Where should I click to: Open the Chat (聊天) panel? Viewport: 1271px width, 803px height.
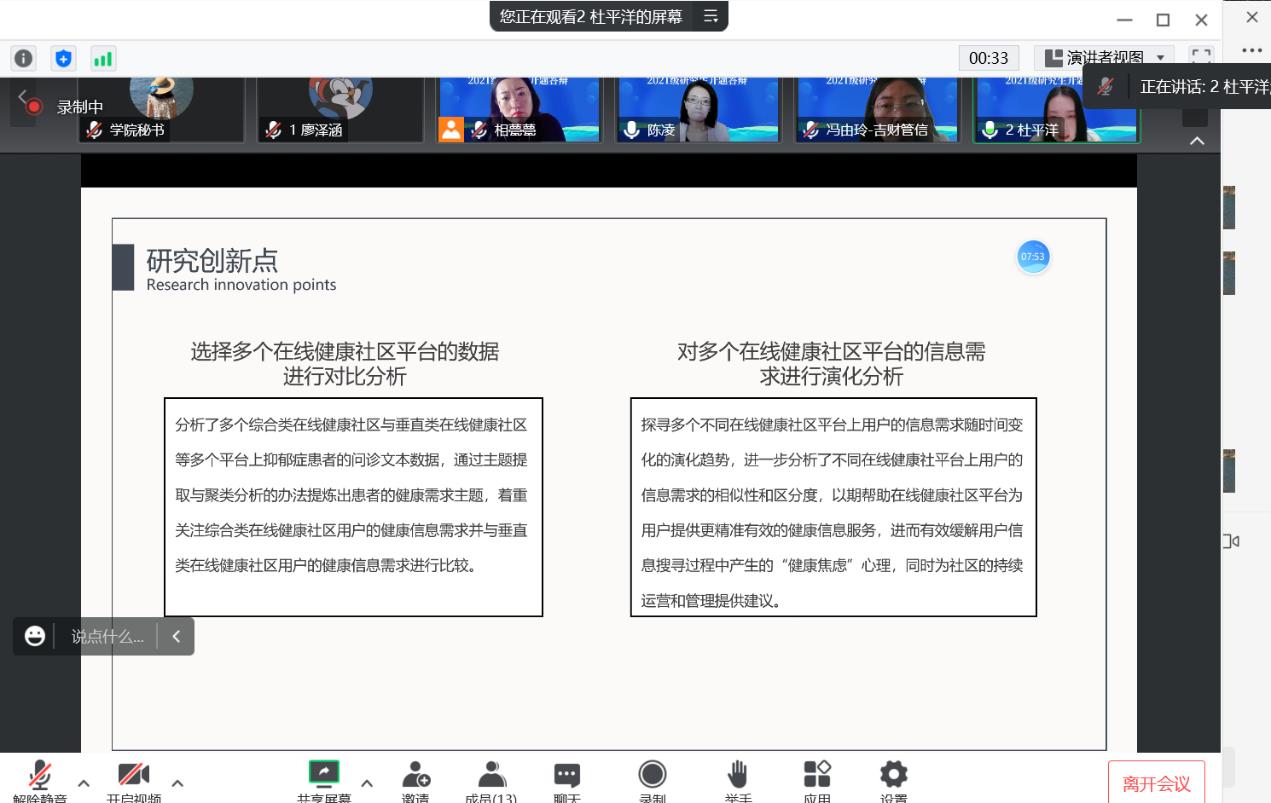click(567, 778)
